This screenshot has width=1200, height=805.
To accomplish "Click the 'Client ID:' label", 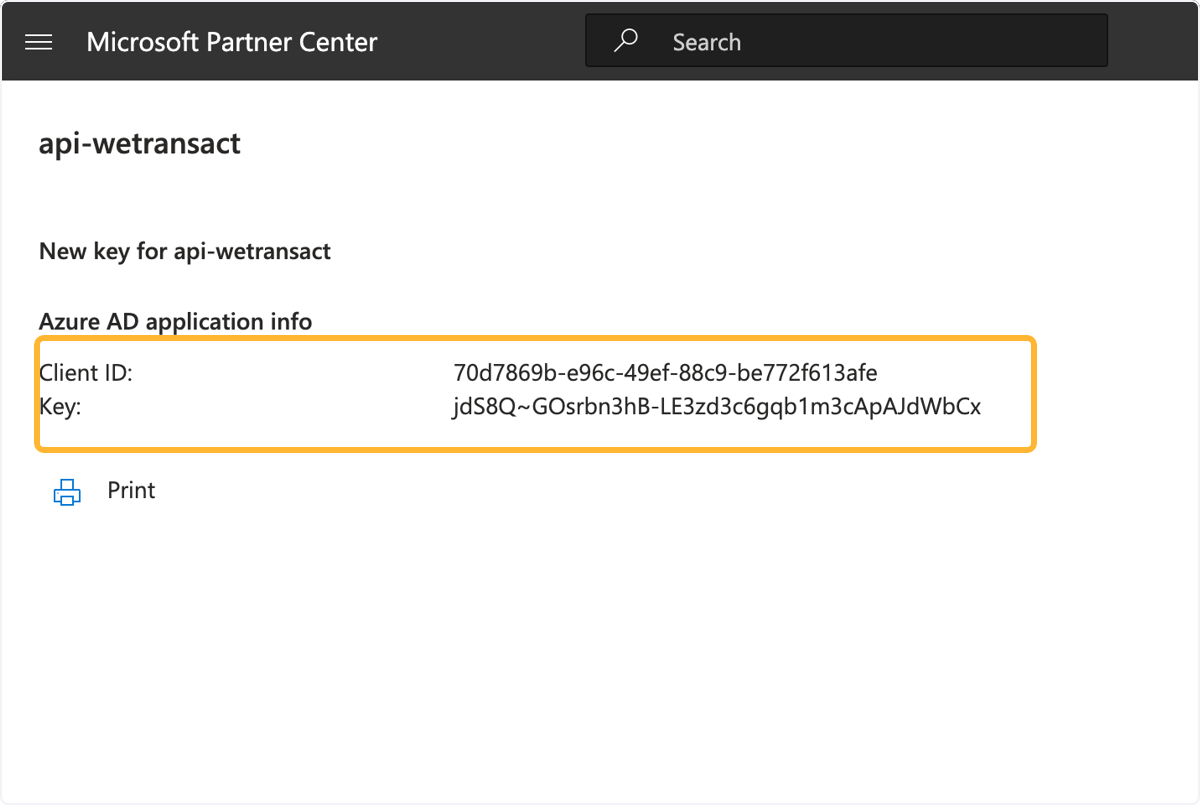I will click(x=86, y=373).
